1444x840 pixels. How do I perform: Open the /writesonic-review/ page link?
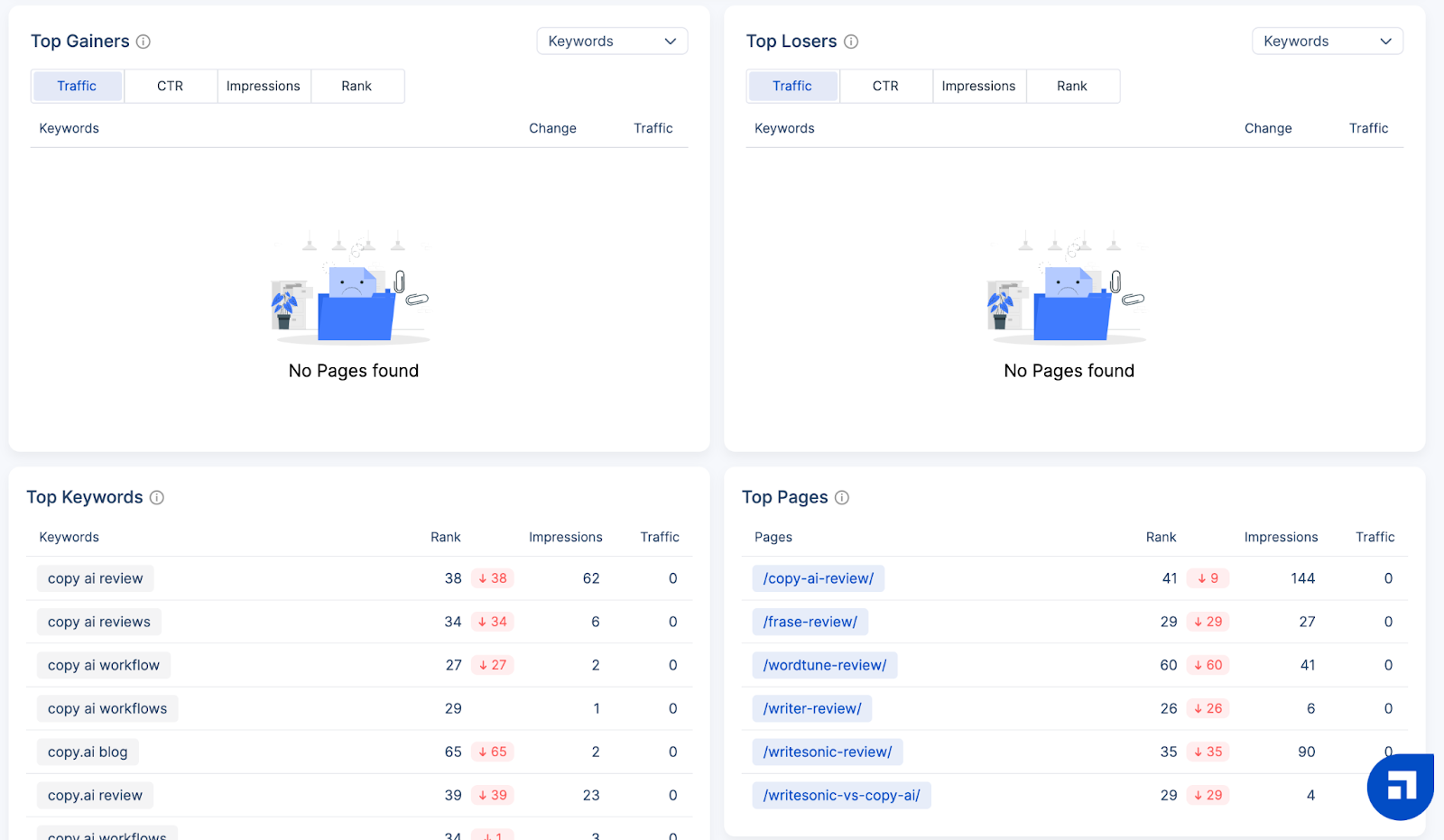pyautogui.click(x=828, y=752)
